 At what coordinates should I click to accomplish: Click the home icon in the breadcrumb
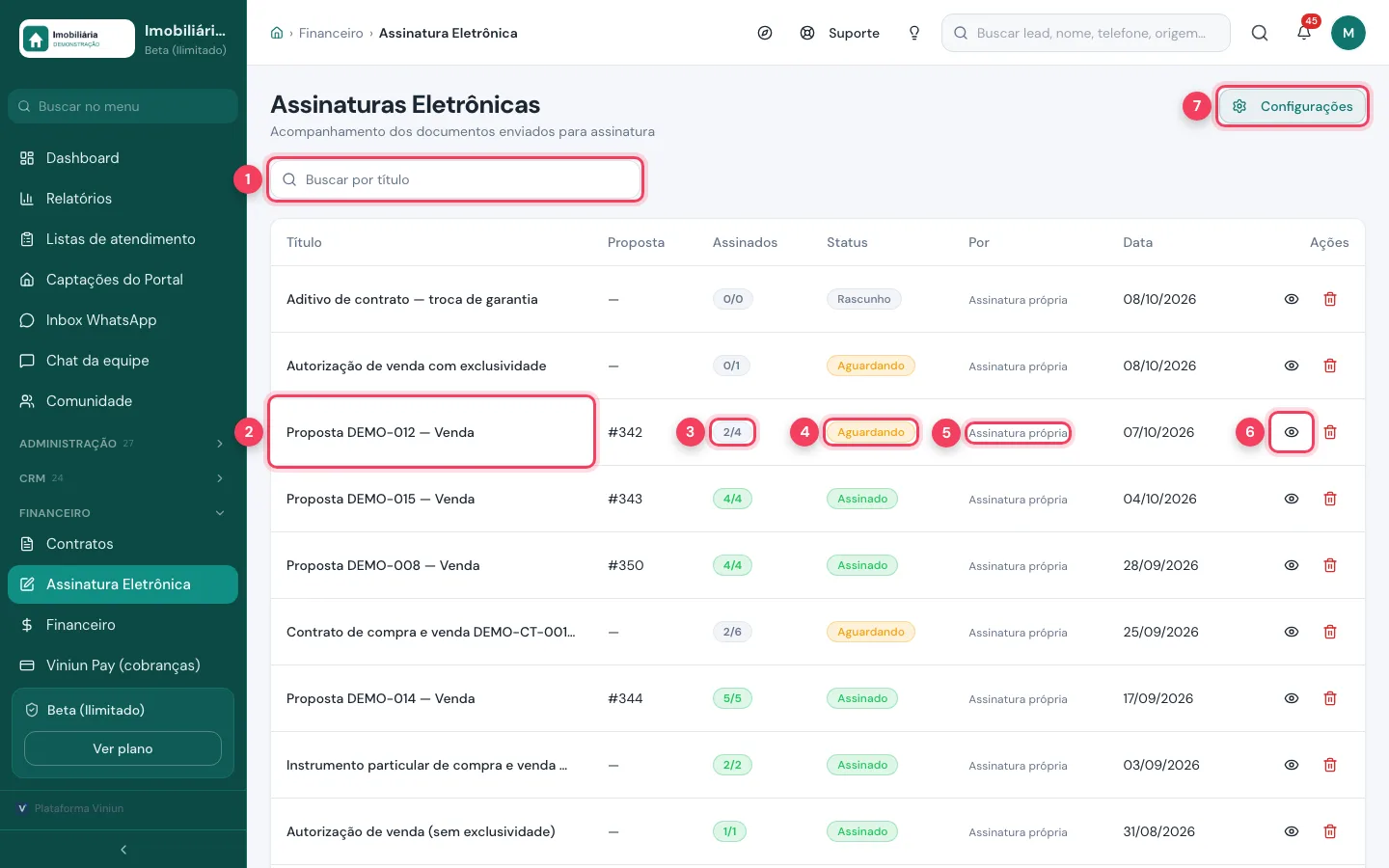(277, 33)
